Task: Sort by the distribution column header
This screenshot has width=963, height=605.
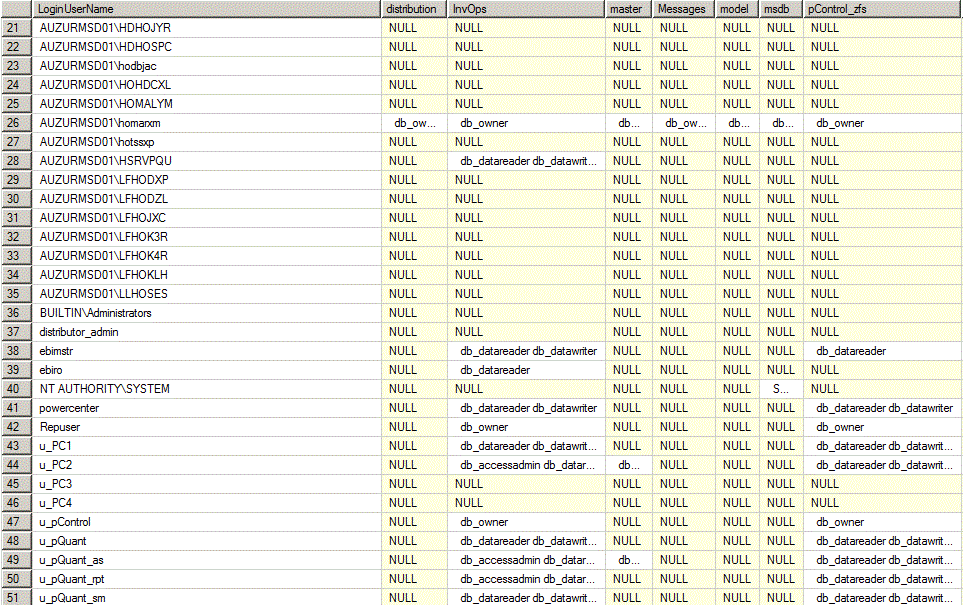Action: [x=414, y=9]
